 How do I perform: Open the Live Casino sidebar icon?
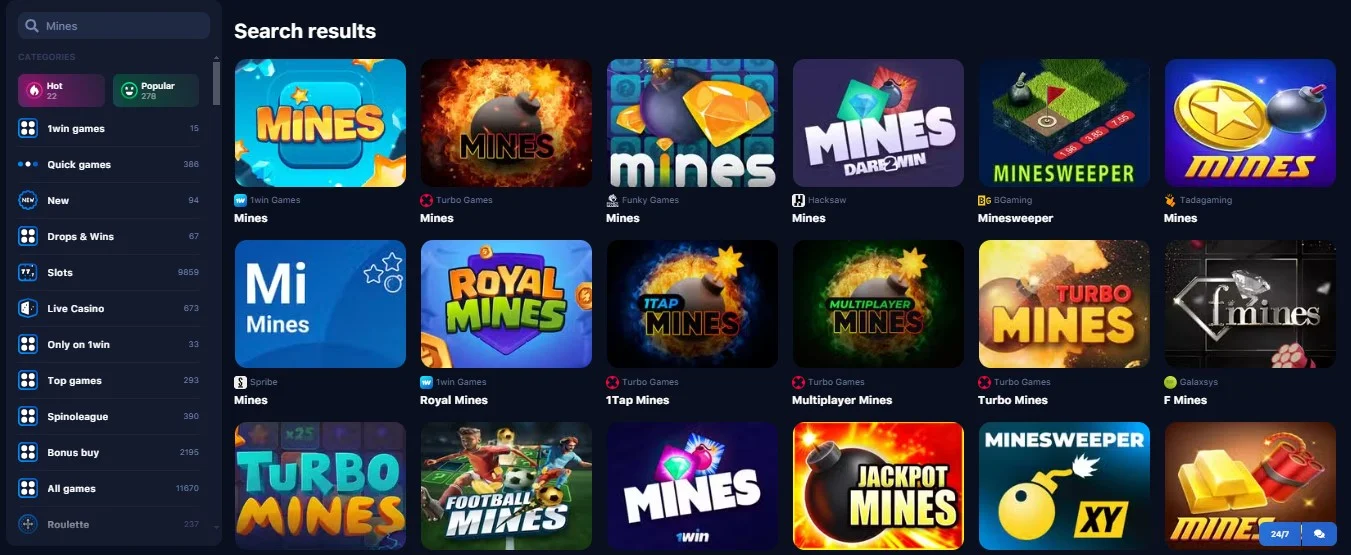click(28, 308)
